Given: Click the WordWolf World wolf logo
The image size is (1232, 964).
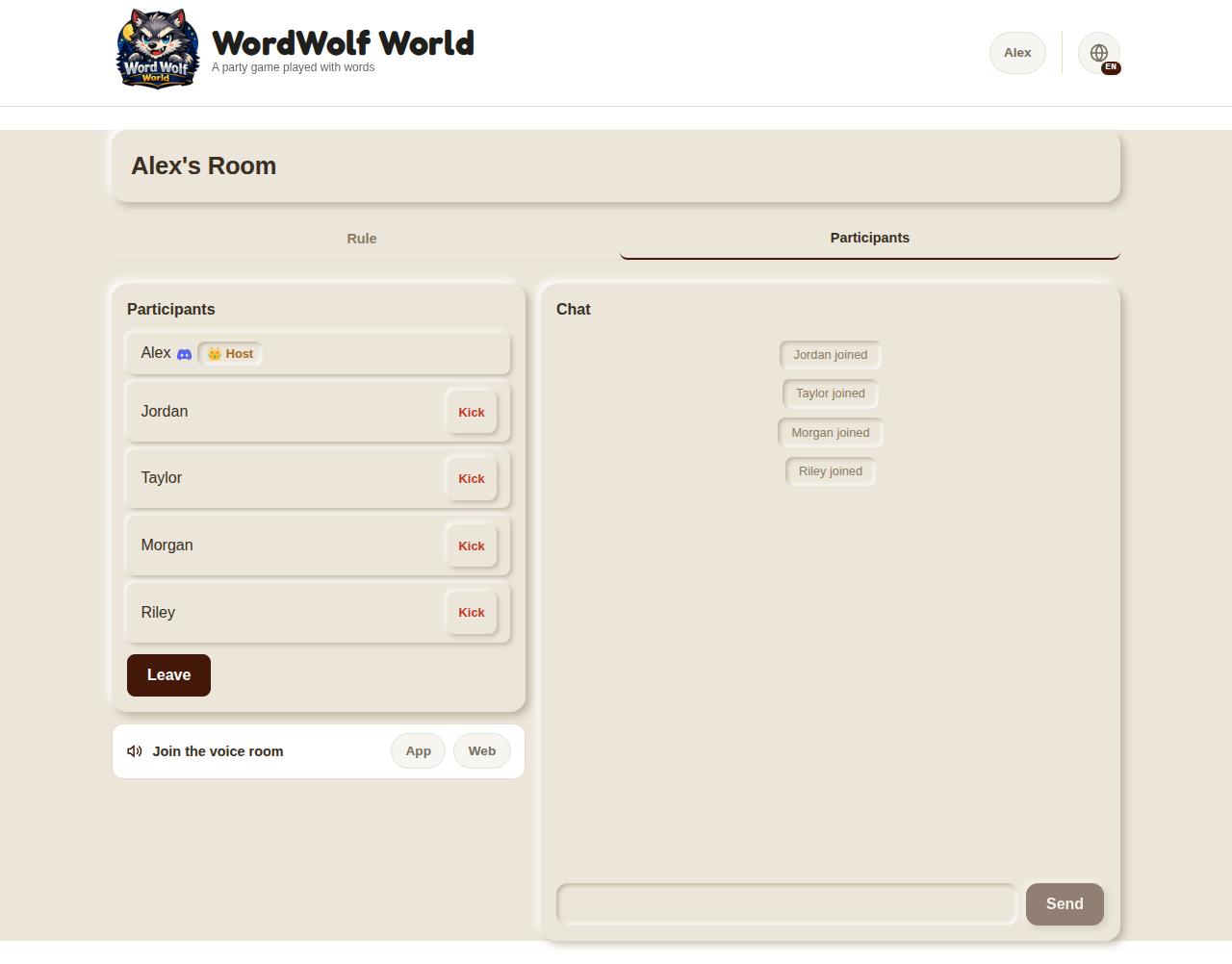Looking at the screenshot, I should coord(158,49).
